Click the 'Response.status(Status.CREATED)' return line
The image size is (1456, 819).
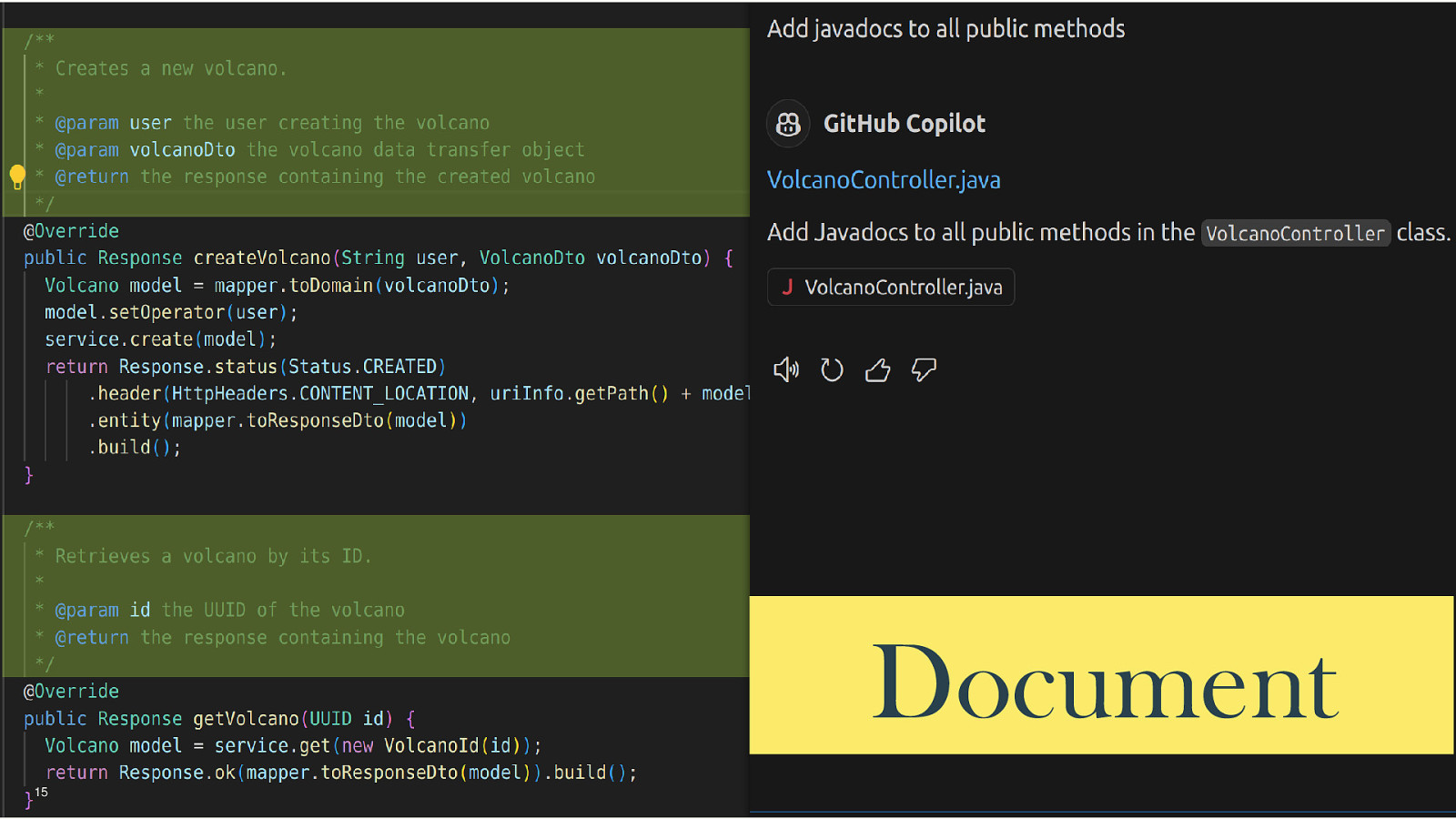pyautogui.click(x=246, y=367)
